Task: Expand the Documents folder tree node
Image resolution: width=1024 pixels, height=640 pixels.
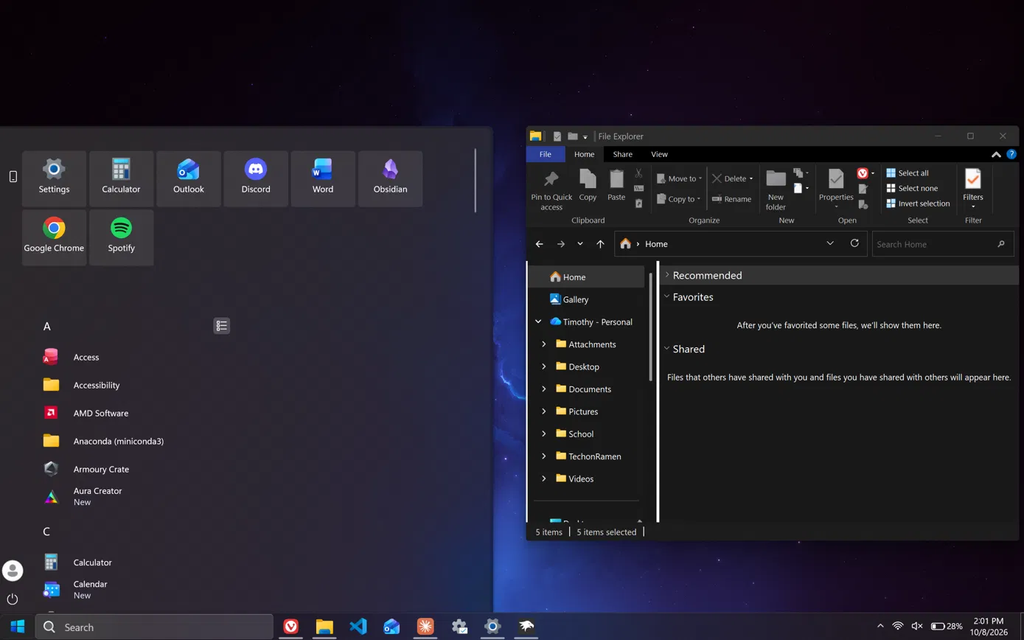Action: (543, 389)
